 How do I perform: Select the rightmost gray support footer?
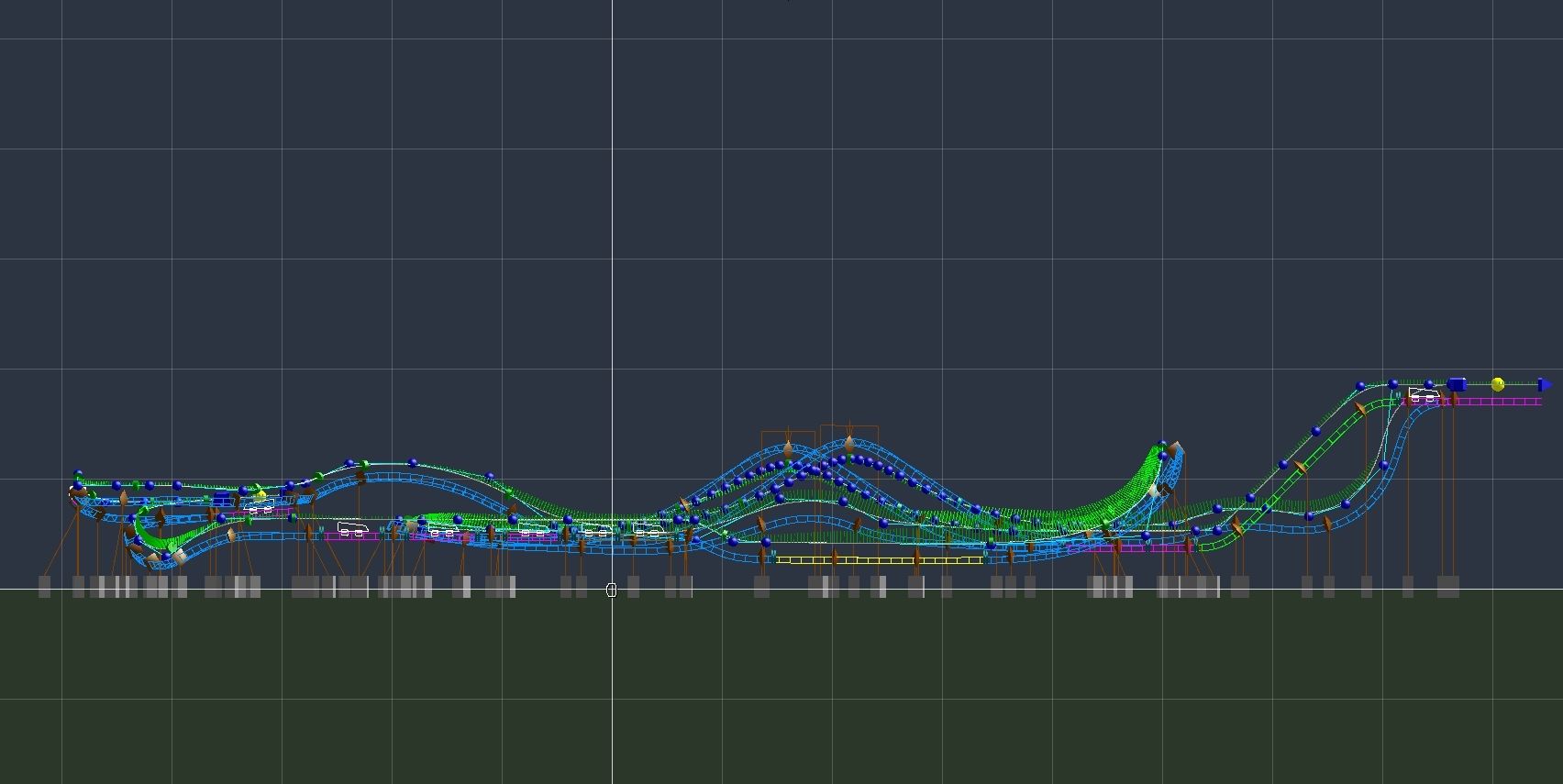pos(1447,586)
